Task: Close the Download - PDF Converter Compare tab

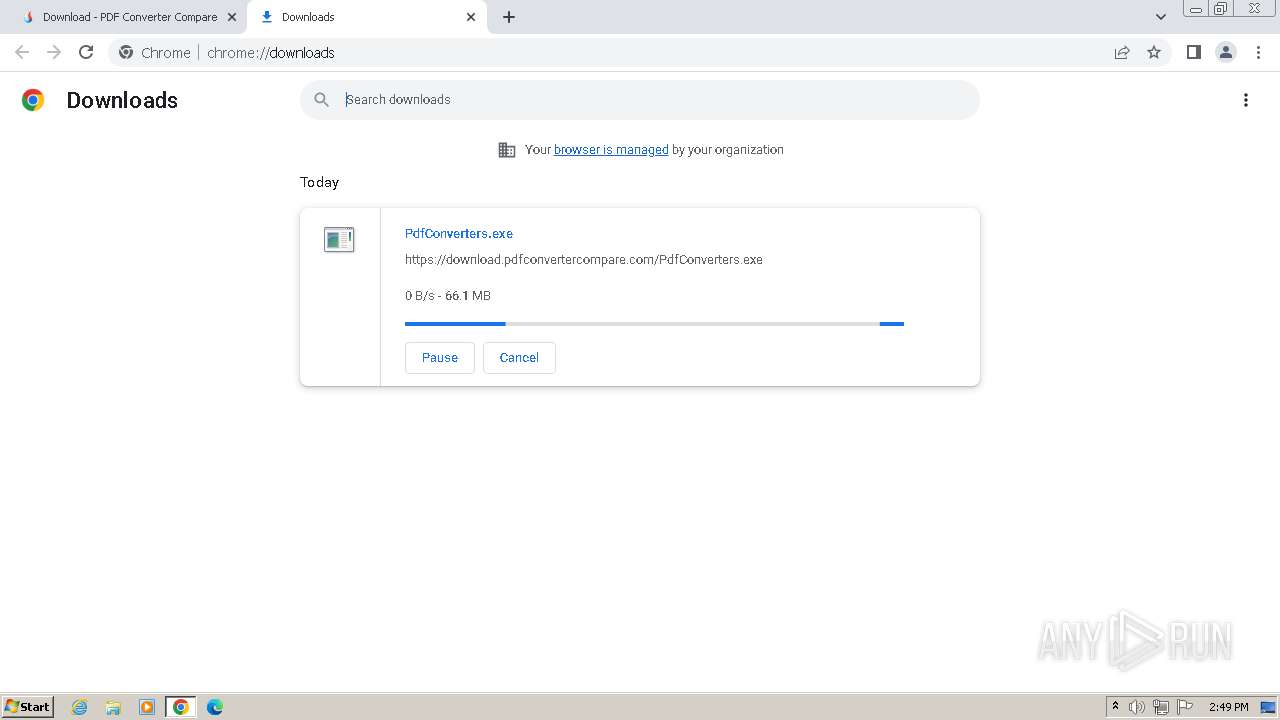Action: tap(232, 17)
